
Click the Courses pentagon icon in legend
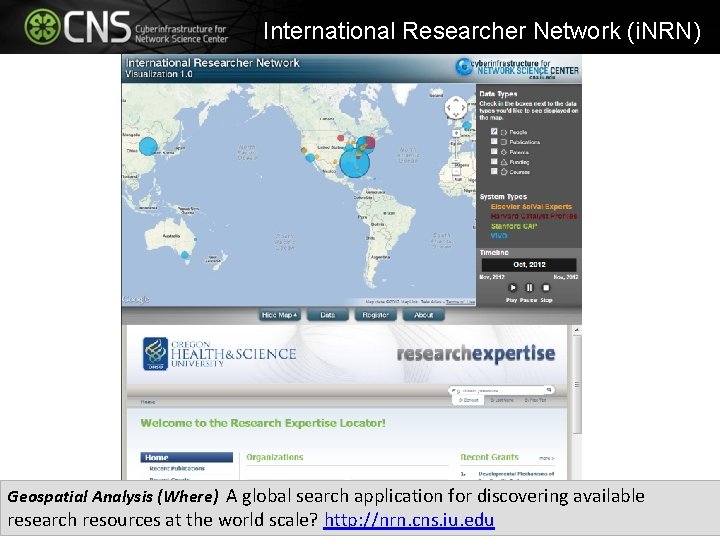click(504, 172)
